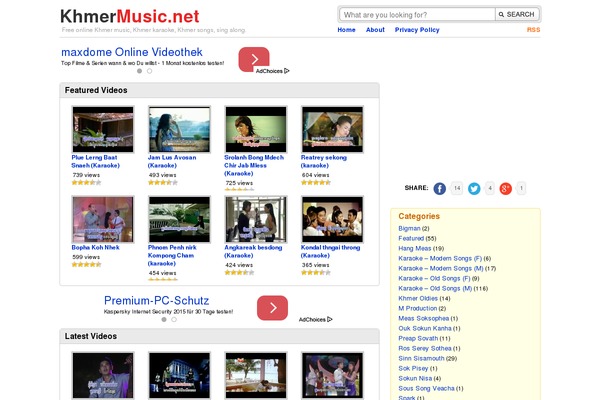
Task: Open Reatrey sekong video thumbnail
Action: tap(333, 129)
